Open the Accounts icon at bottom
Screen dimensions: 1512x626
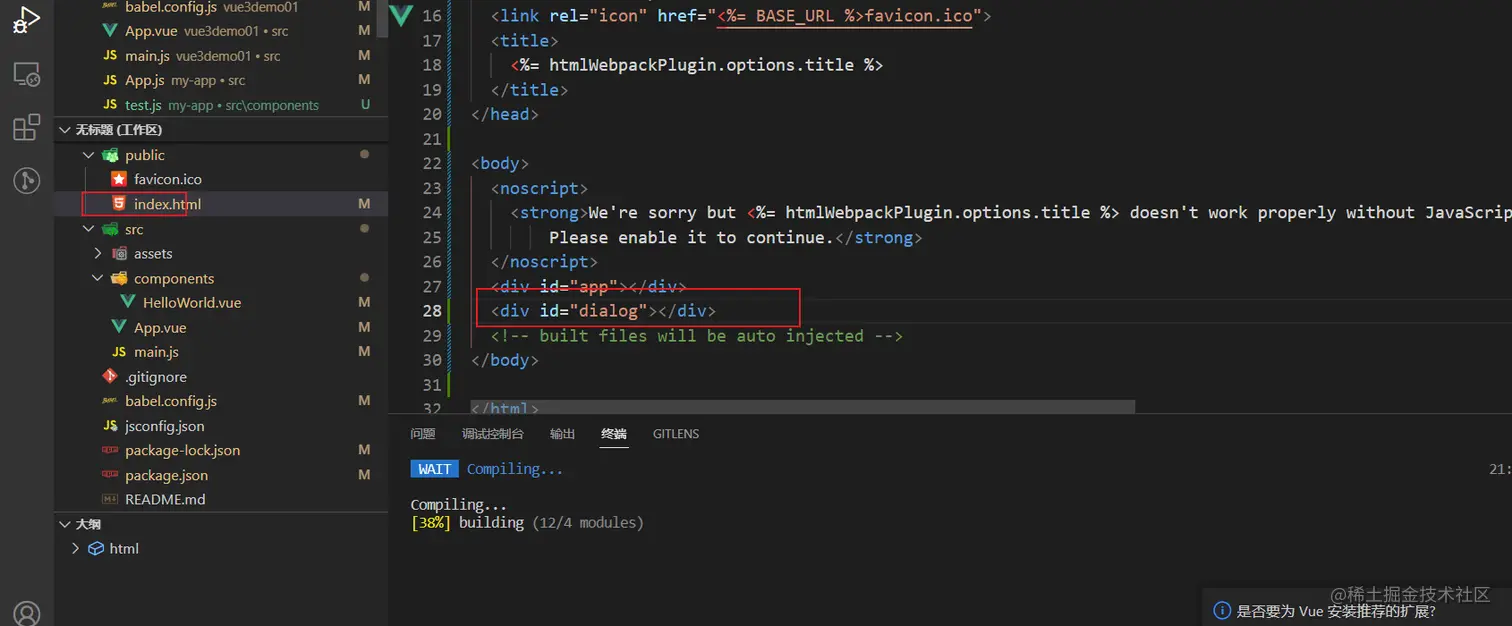coord(26,612)
